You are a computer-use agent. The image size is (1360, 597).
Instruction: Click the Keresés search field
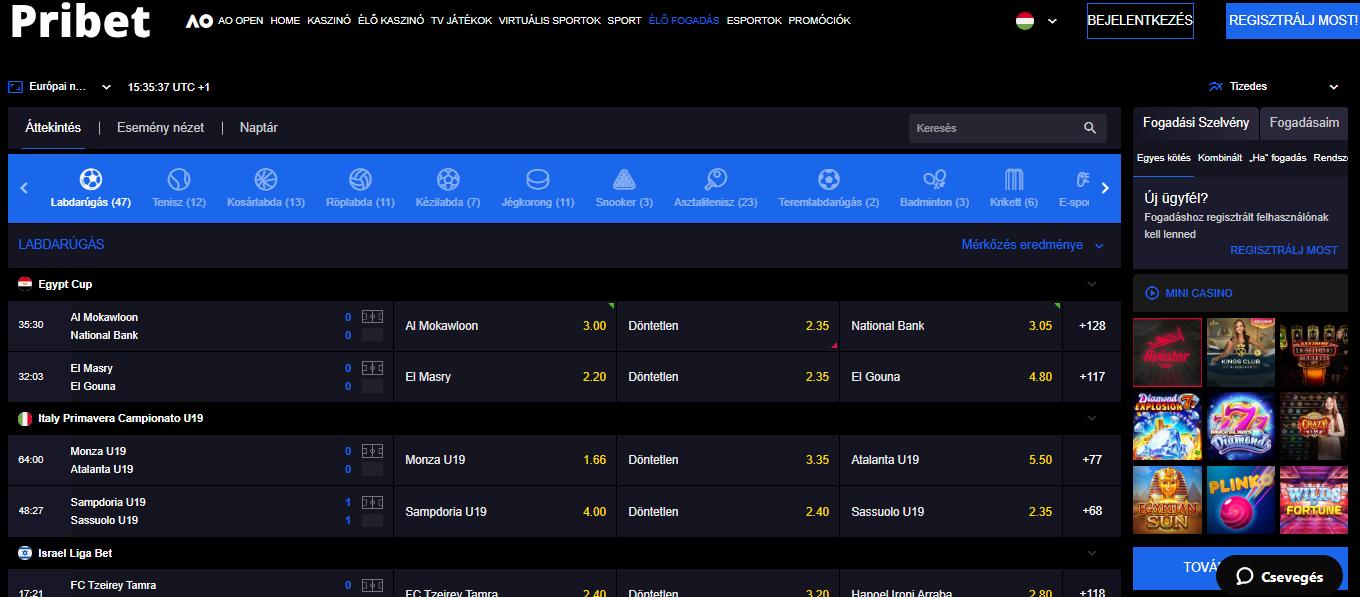pos(1008,128)
